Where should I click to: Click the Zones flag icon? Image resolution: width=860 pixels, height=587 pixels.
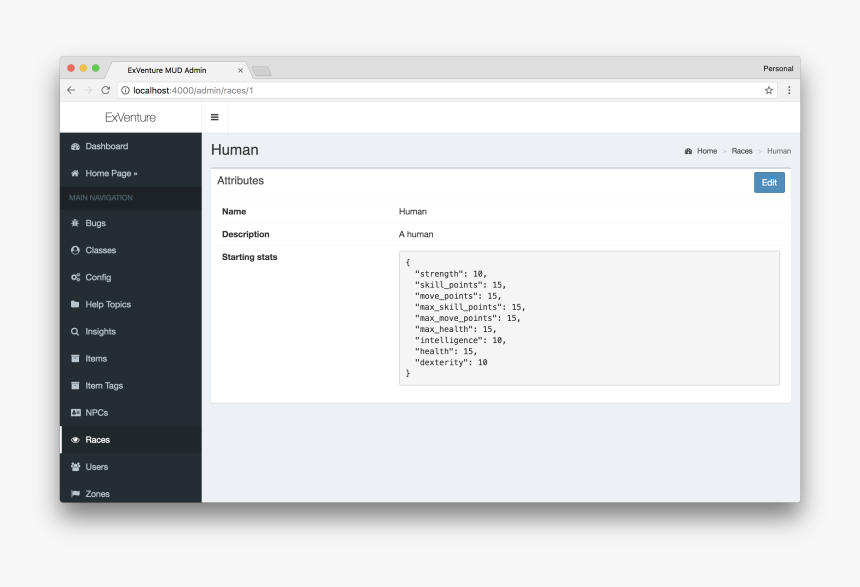click(75, 494)
